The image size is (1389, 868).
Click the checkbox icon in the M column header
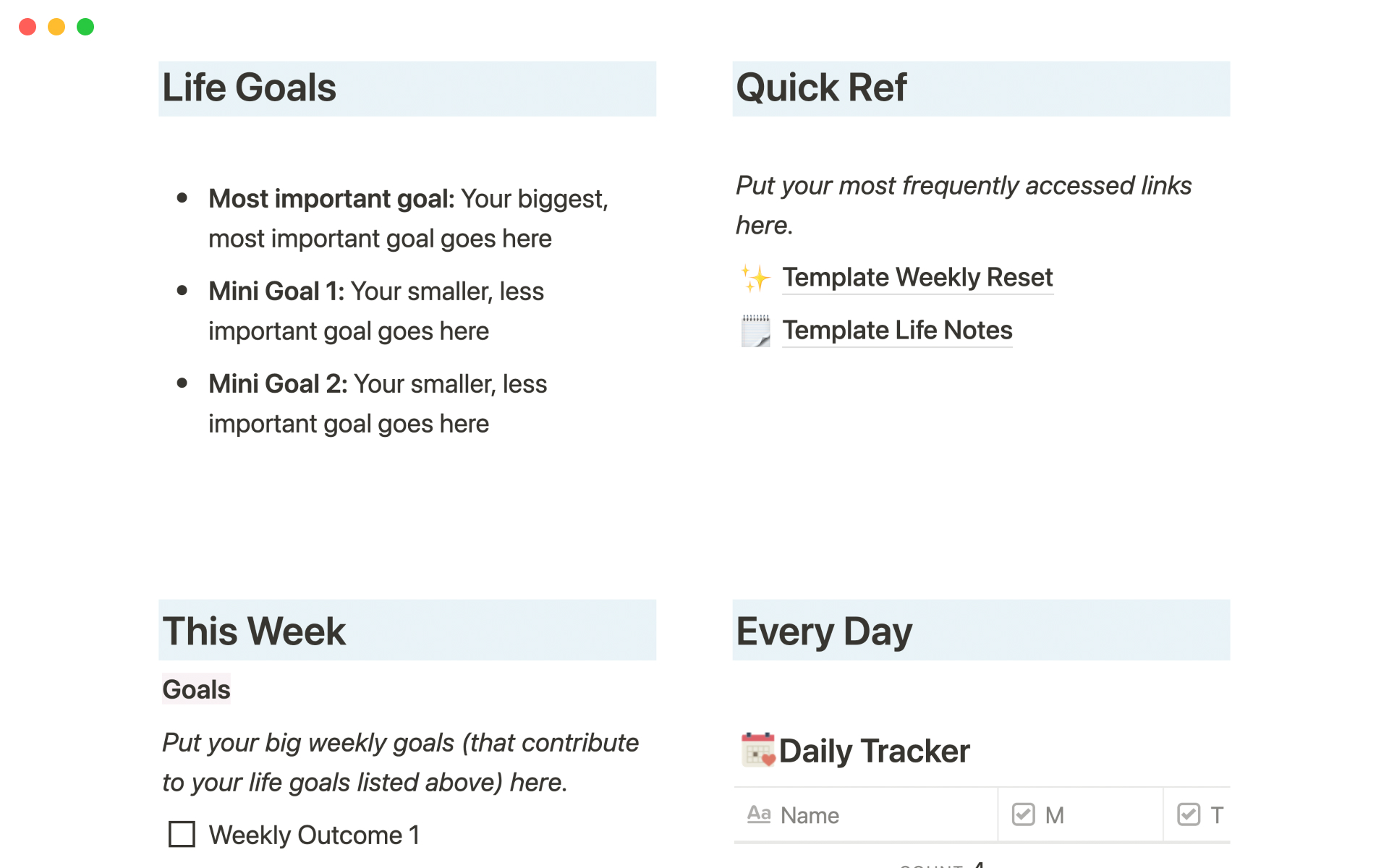1023,814
